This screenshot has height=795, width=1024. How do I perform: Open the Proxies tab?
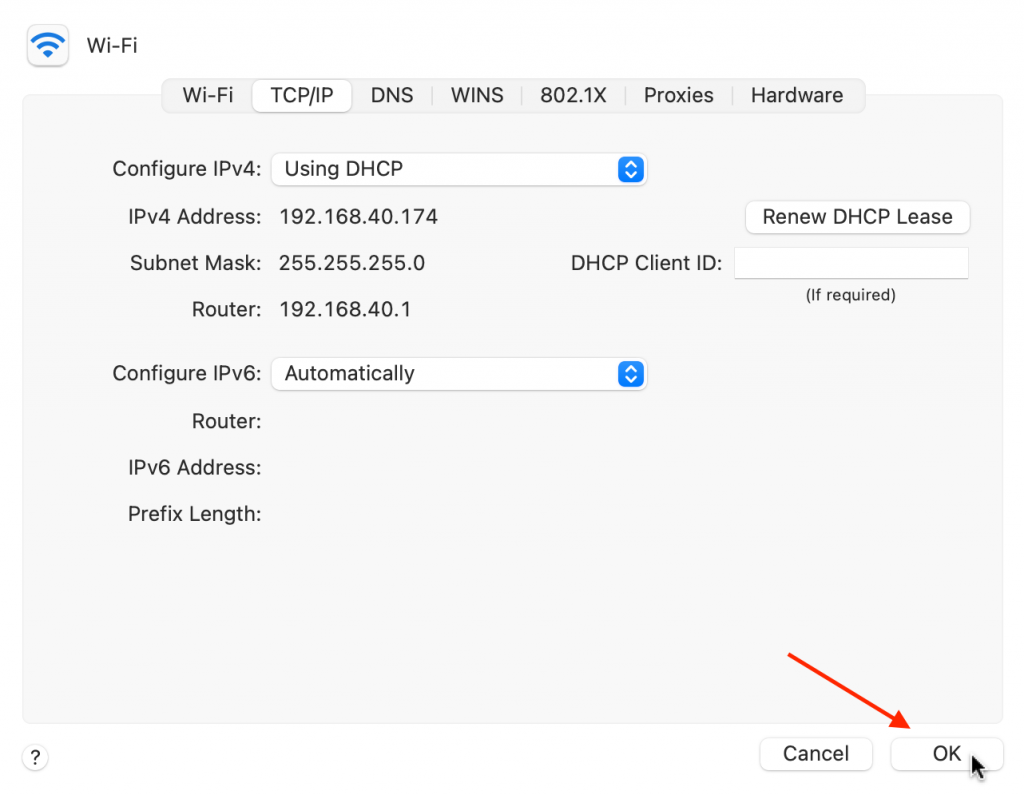coord(678,95)
